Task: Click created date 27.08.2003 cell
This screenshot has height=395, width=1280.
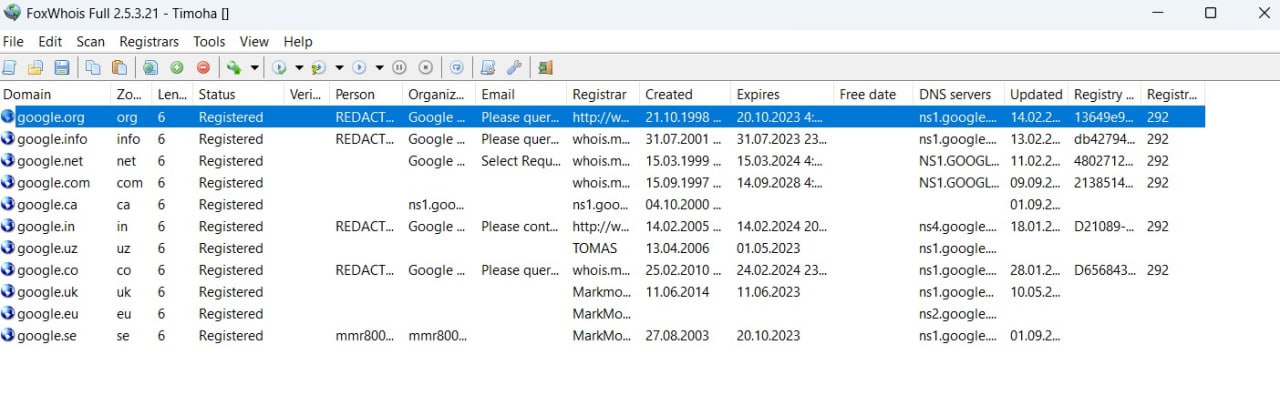Action: 678,336
